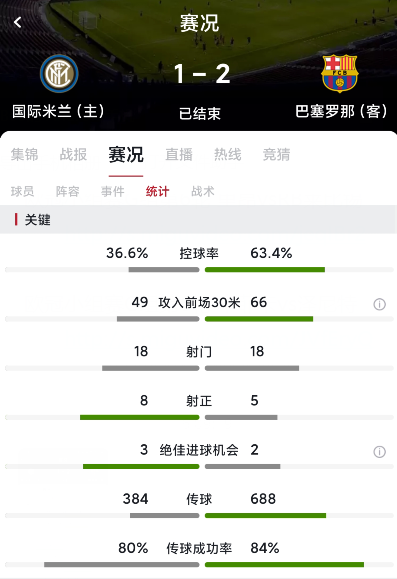Open the 直播 tab
The height and width of the screenshot is (579, 397).
tap(179, 154)
